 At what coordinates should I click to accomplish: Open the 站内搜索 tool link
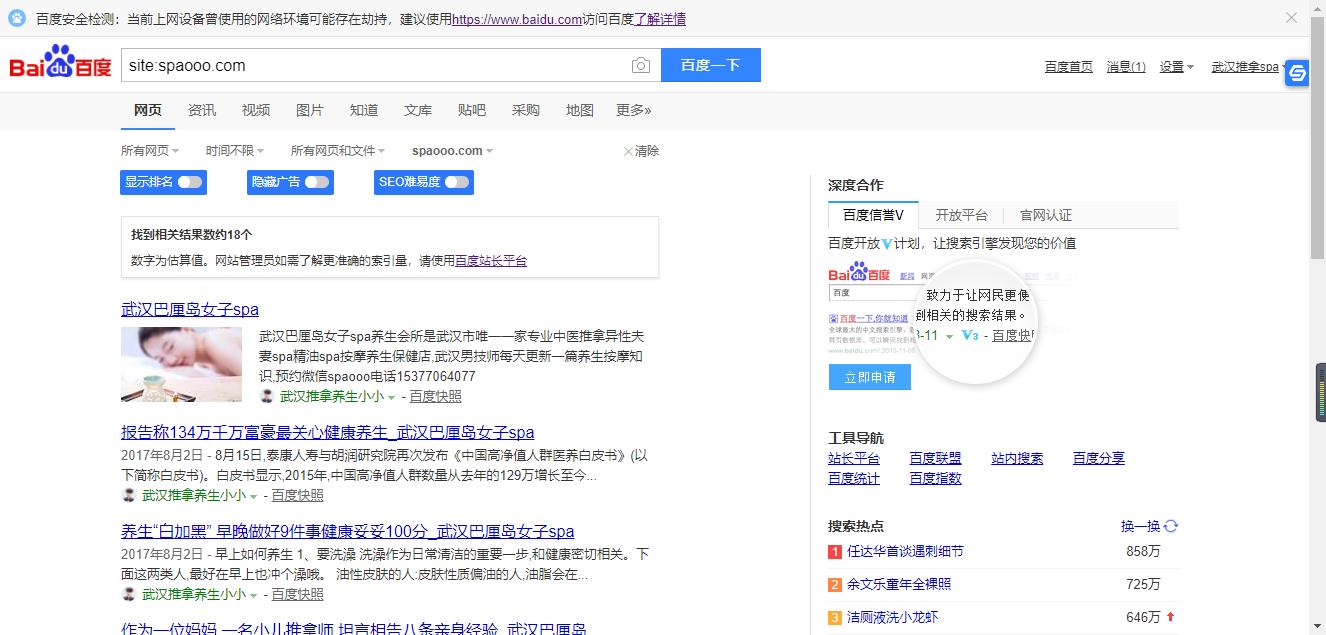click(x=1017, y=458)
